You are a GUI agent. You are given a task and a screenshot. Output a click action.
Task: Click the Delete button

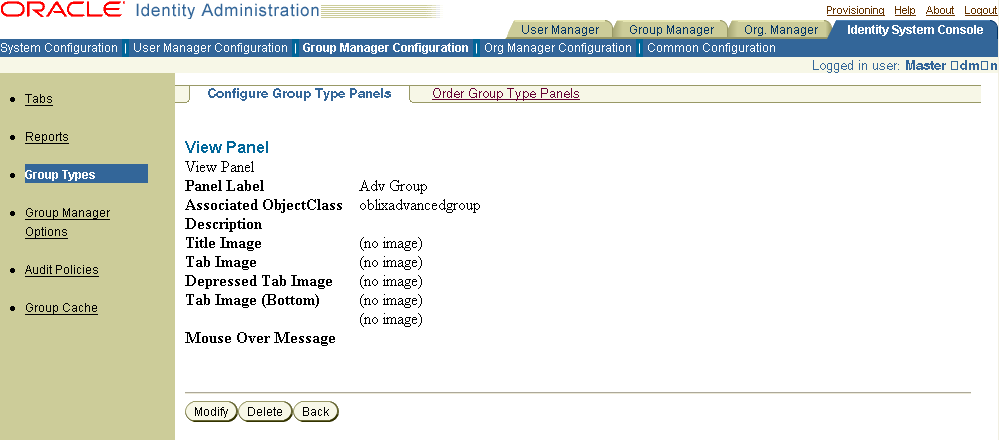pos(265,412)
